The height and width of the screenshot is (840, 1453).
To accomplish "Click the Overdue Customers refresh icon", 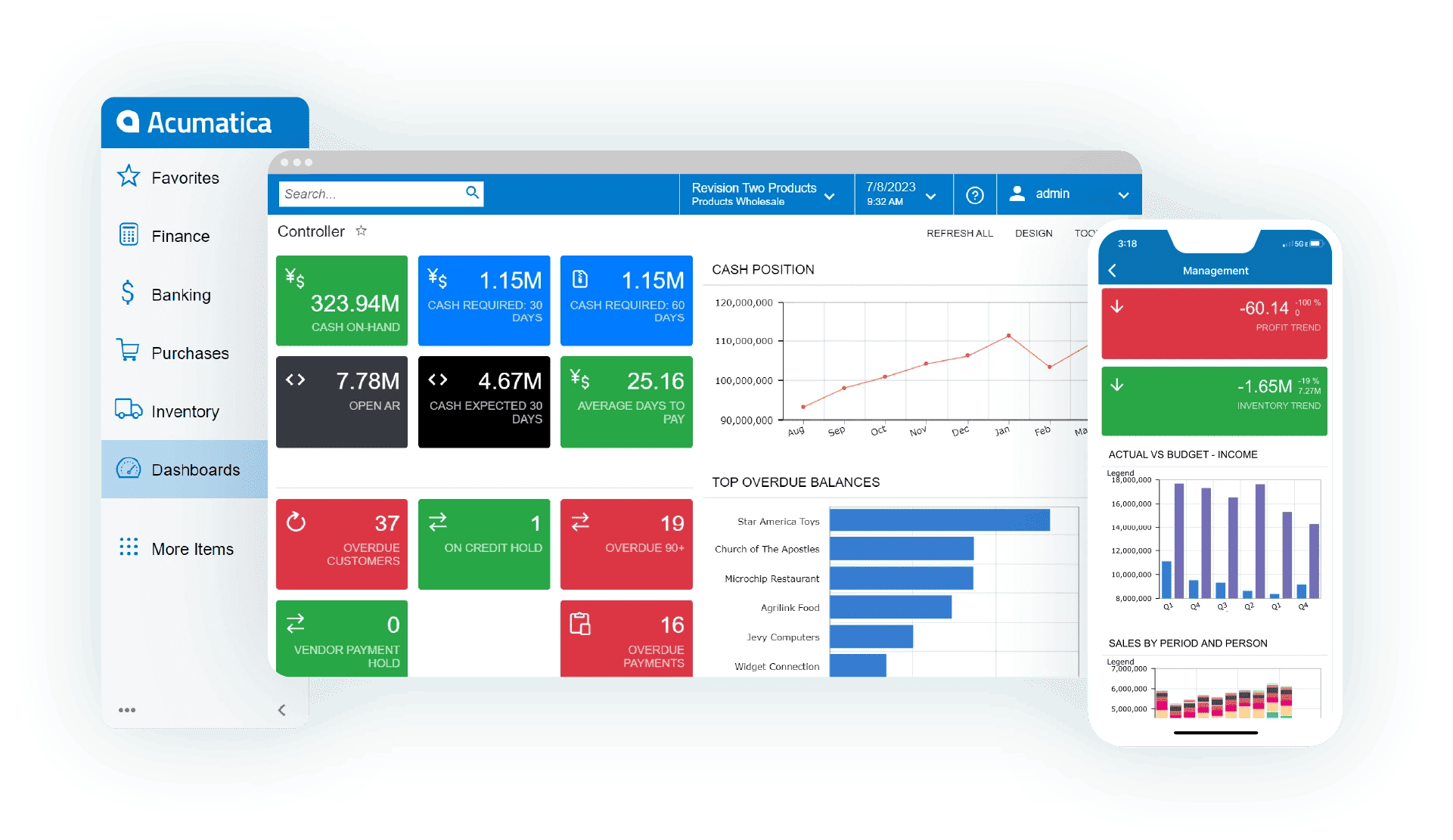I will click(296, 522).
